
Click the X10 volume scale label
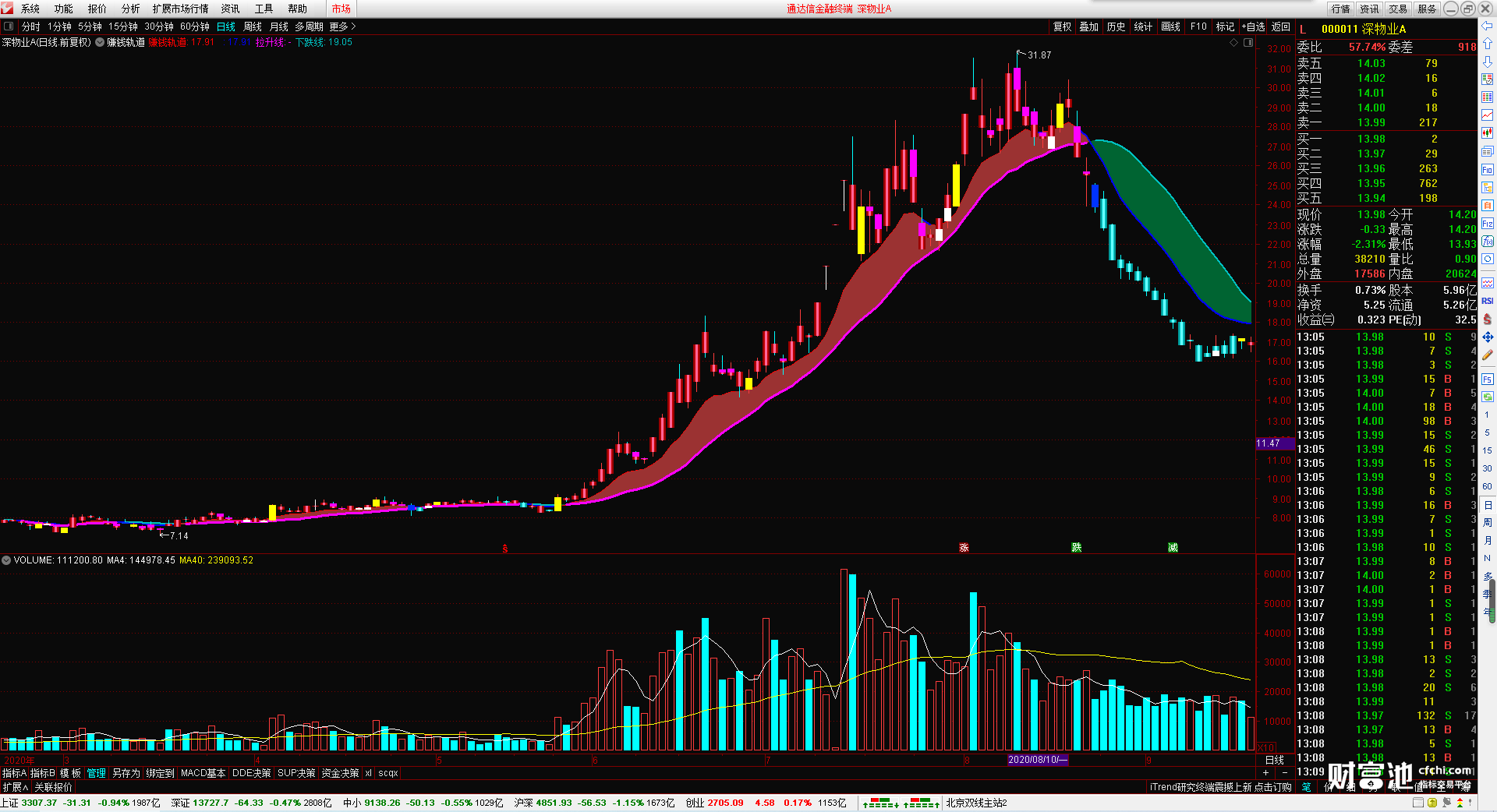tap(1266, 747)
